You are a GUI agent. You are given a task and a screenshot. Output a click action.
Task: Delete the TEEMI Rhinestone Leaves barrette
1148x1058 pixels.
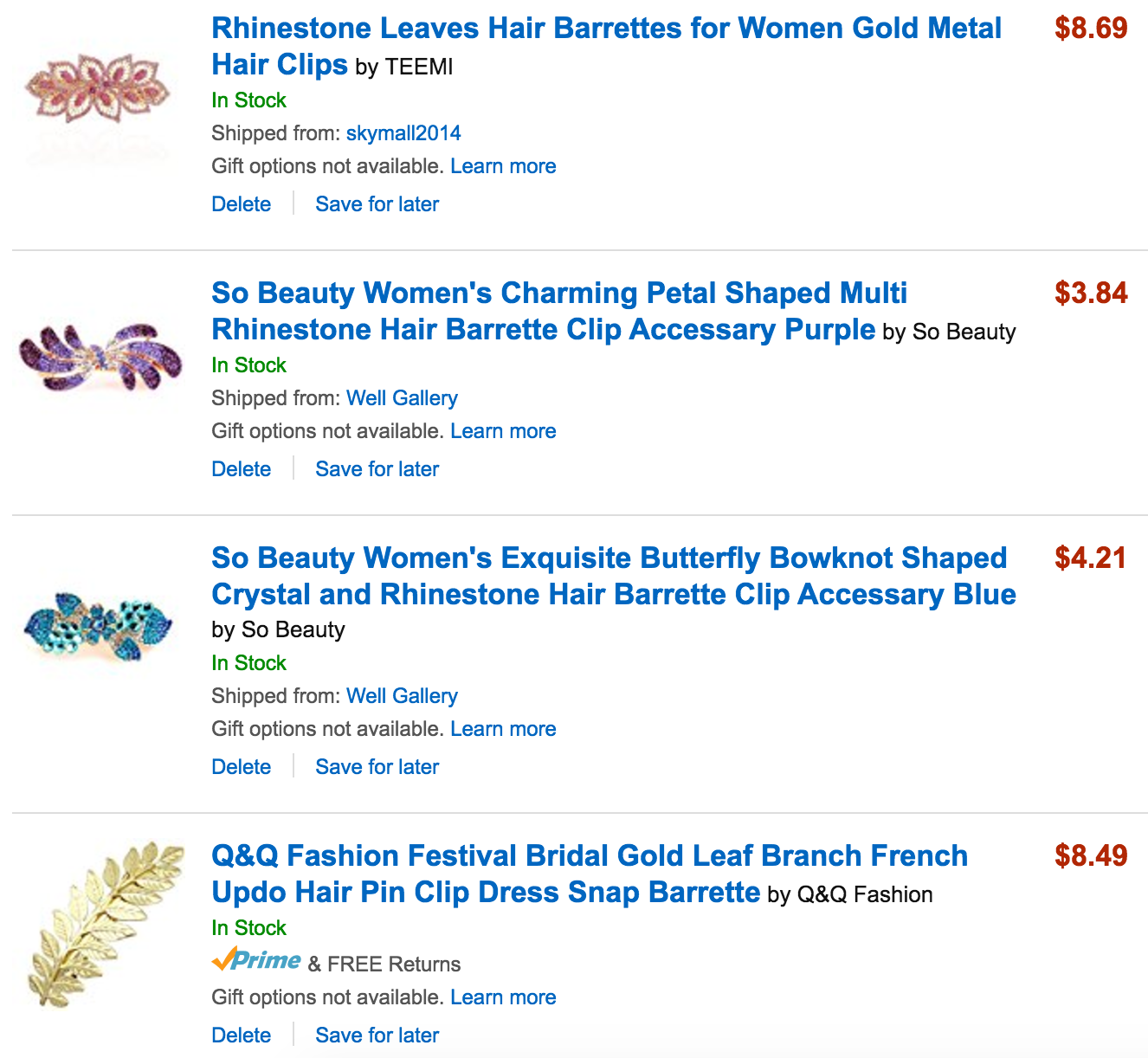click(241, 204)
